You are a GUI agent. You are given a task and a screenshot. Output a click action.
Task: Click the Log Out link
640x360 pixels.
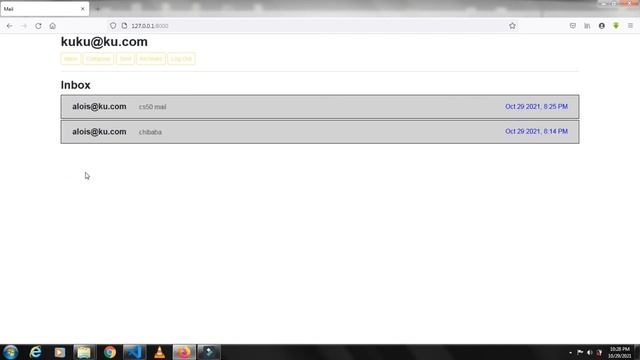[x=181, y=59]
